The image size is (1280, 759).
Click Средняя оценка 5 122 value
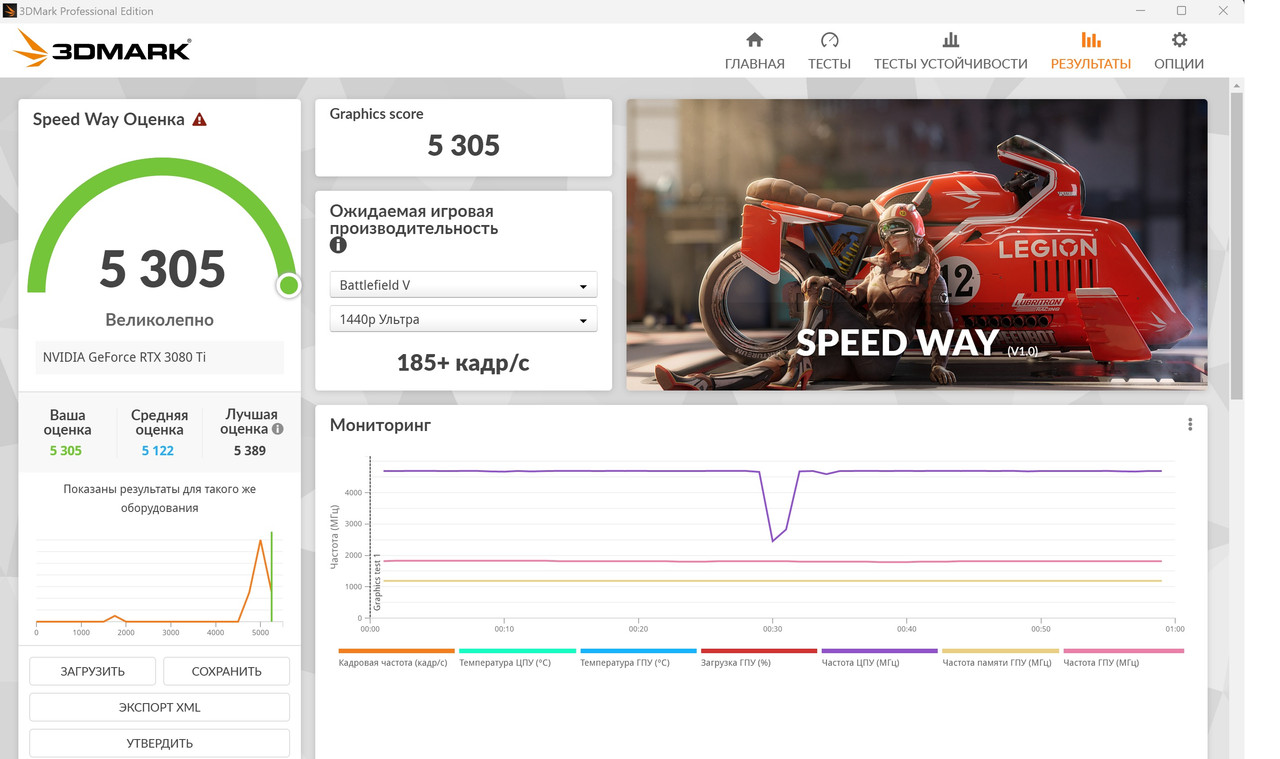[x=158, y=451]
